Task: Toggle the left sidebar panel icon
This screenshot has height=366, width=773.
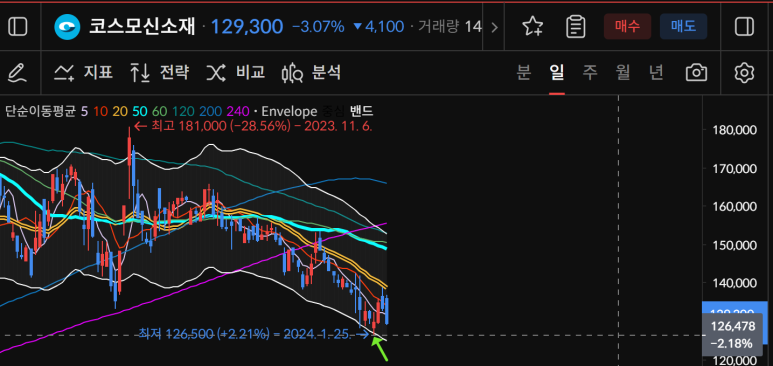Action: pos(18,27)
